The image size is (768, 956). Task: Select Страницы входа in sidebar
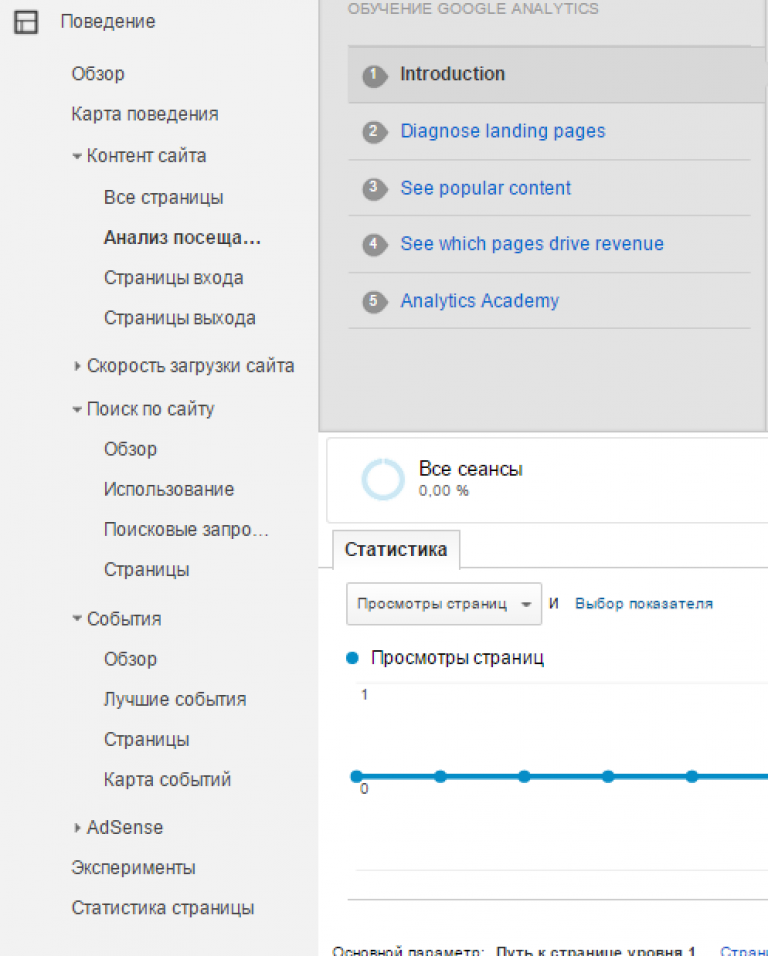(x=173, y=278)
